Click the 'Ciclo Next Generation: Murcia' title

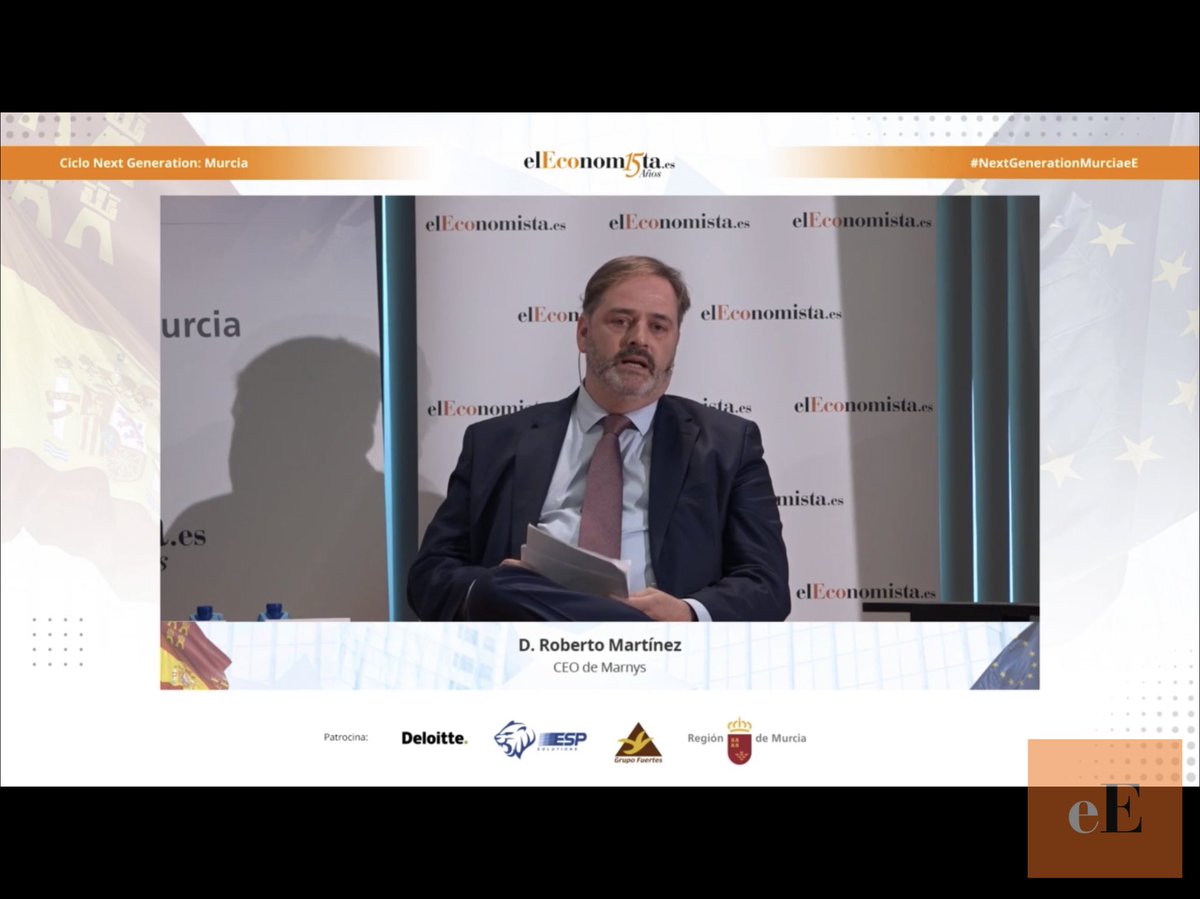coord(153,162)
